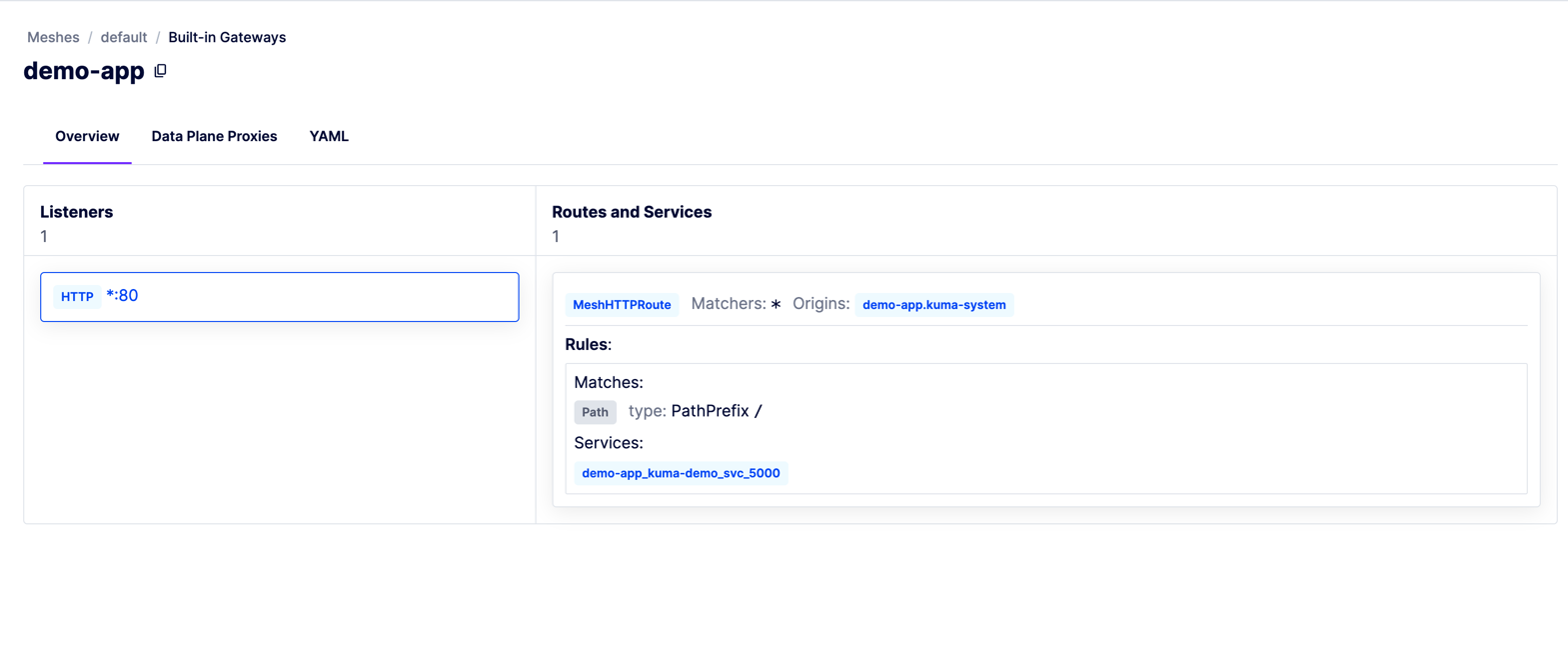Copy the demo-app name with the copy icon
Screen dimensions: 1568x649
(x=160, y=71)
